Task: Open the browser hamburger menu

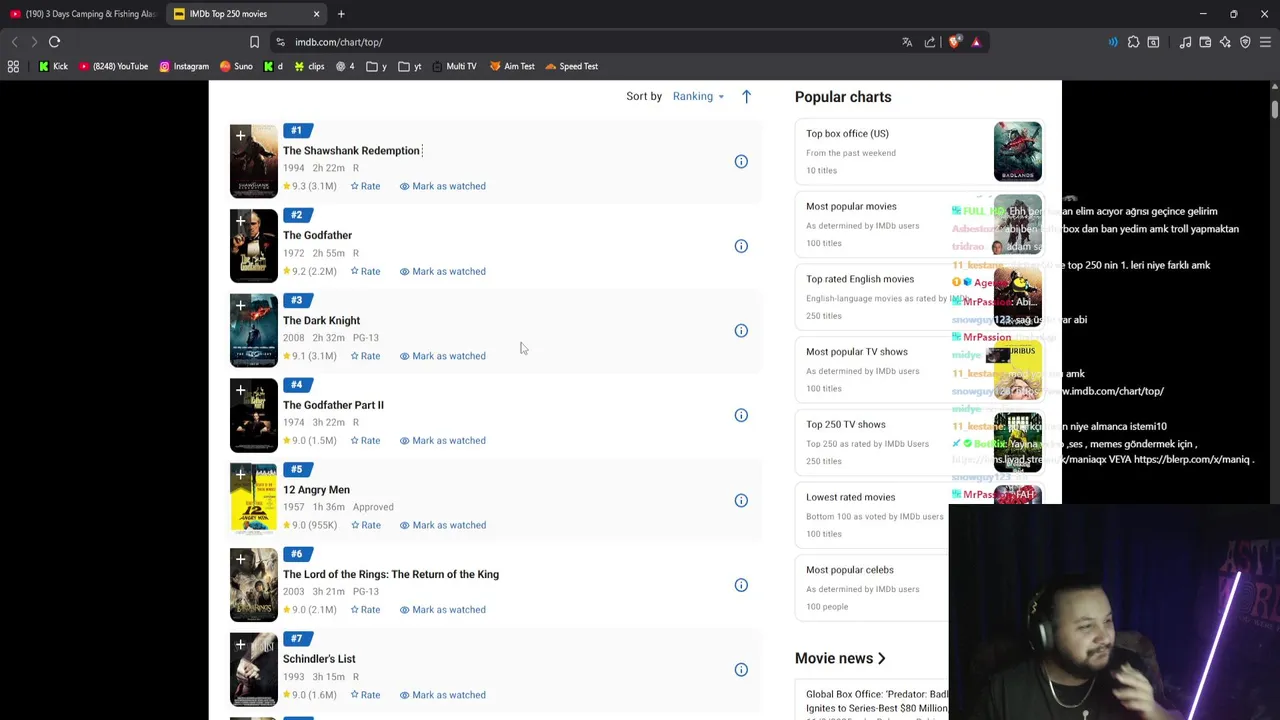Action: (x=1265, y=42)
